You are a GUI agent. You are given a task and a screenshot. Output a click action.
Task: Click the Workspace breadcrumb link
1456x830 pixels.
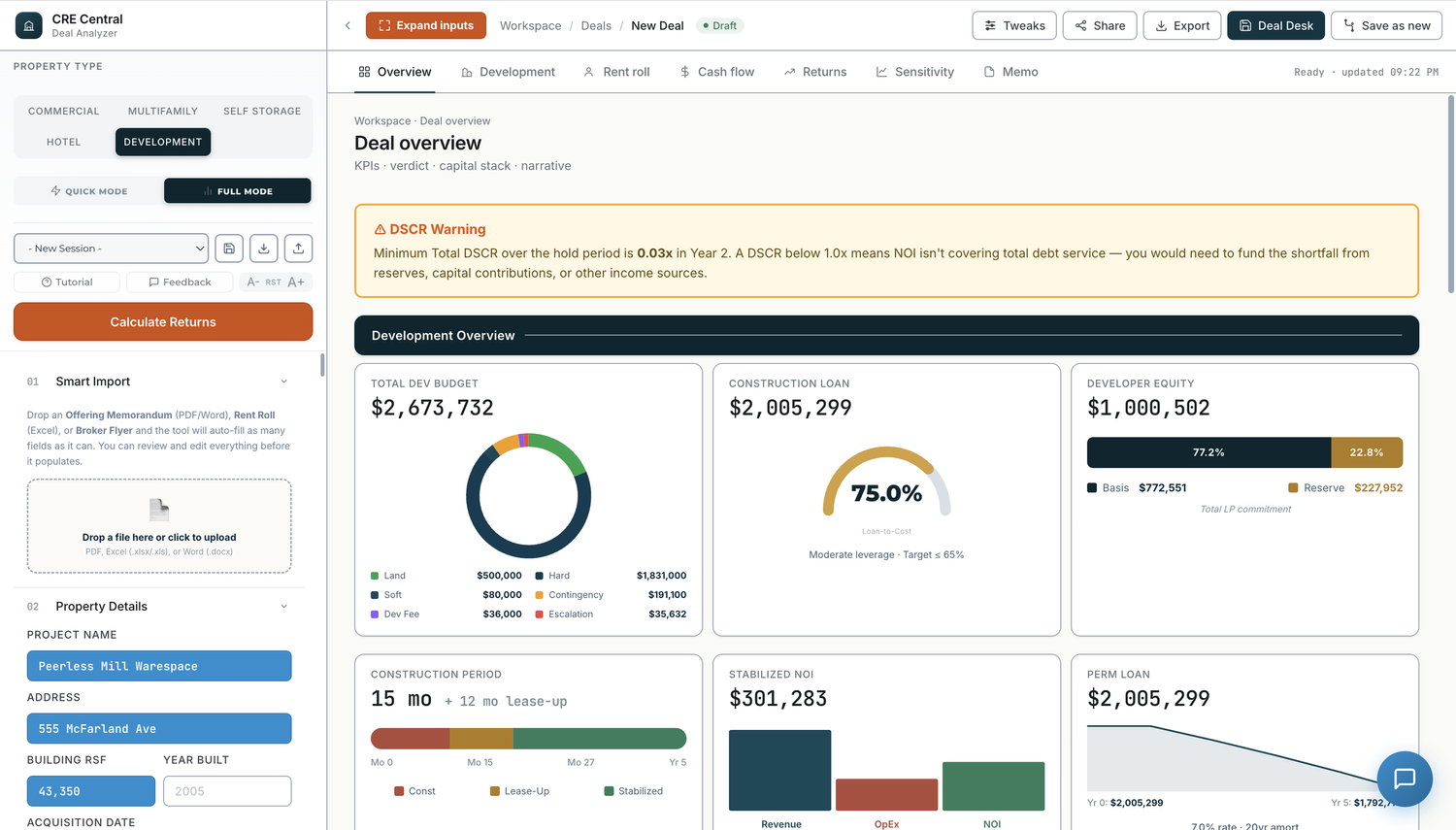tap(530, 26)
